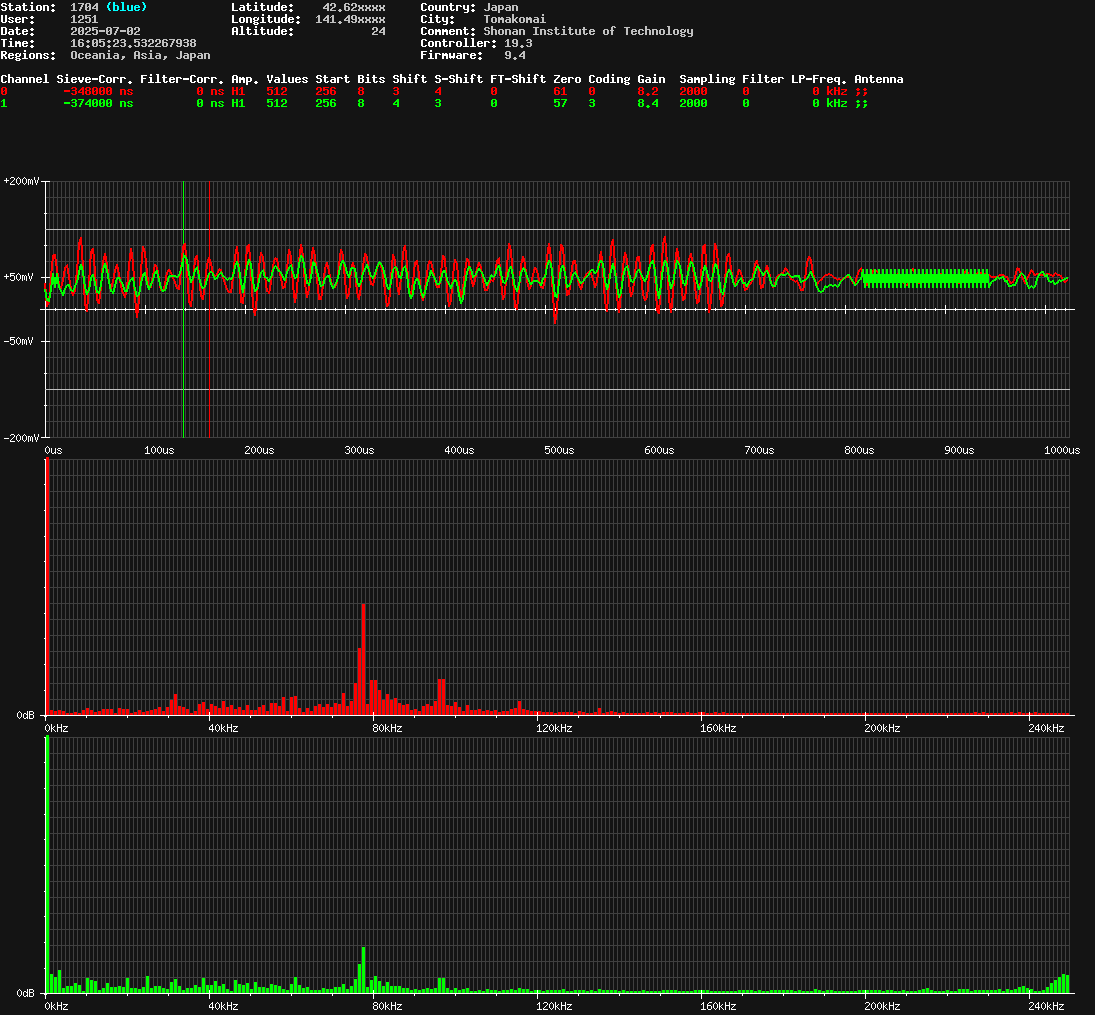Click the "Sampling" column header
The image size is (1095, 1015).
coord(707,79)
